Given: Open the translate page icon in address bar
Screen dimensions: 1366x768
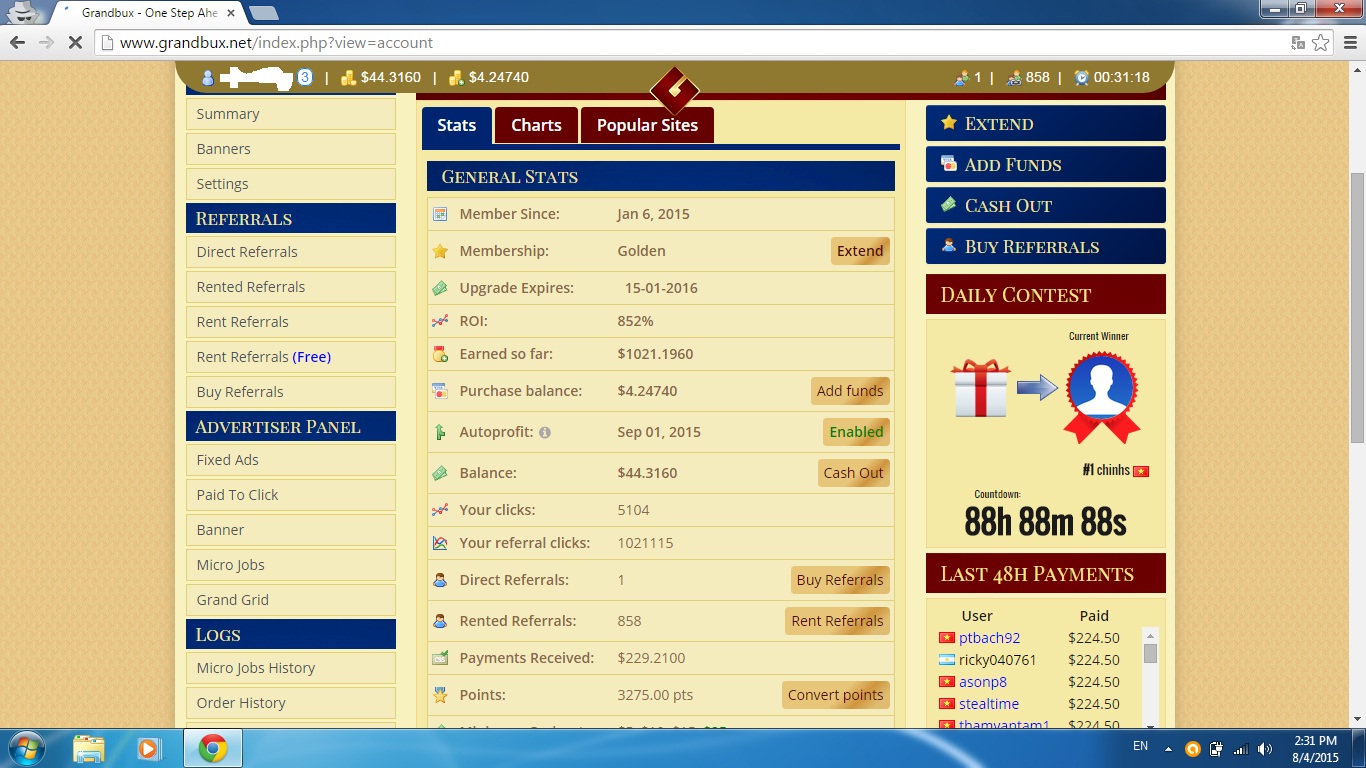Looking at the screenshot, I should pyautogui.click(x=1298, y=43).
